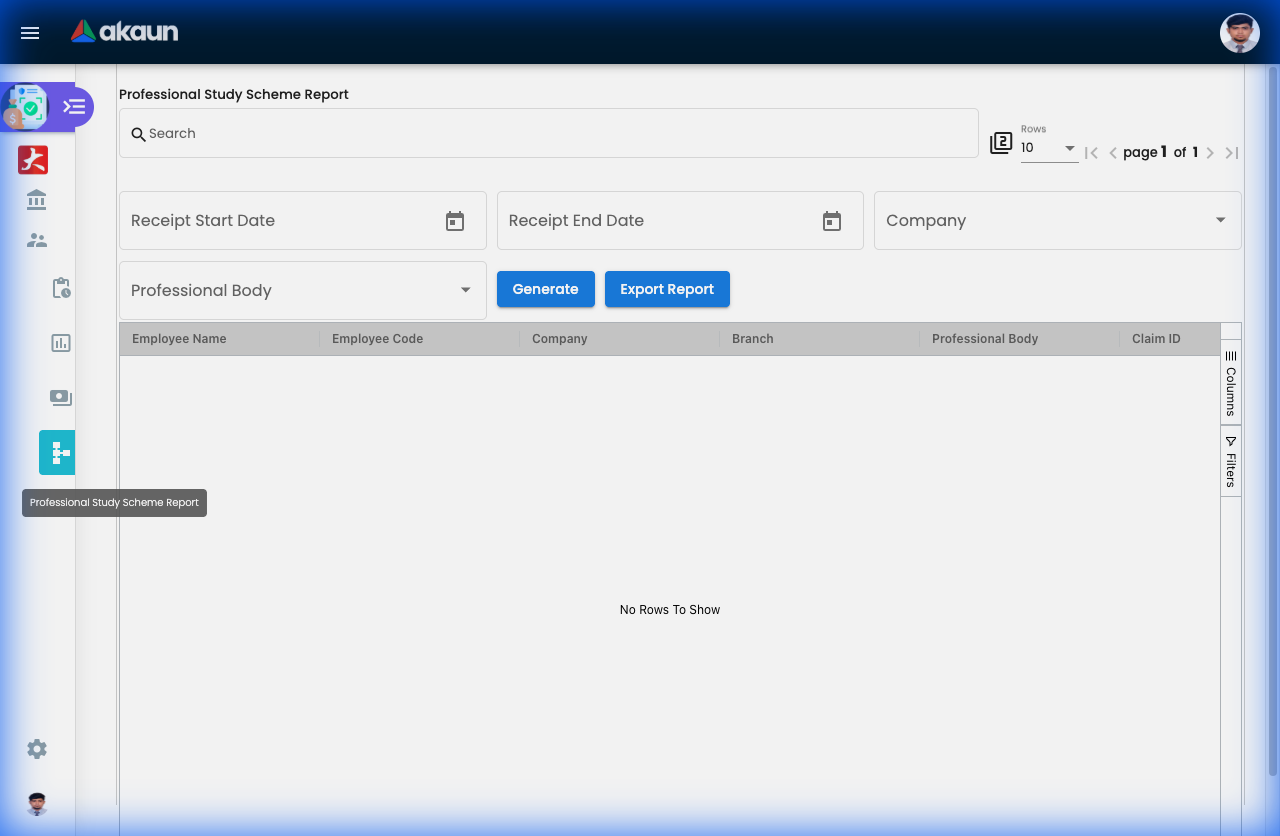This screenshot has height=836, width=1280.
Task: Open calendar picker for Receipt Start Date
Action: tap(455, 221)
